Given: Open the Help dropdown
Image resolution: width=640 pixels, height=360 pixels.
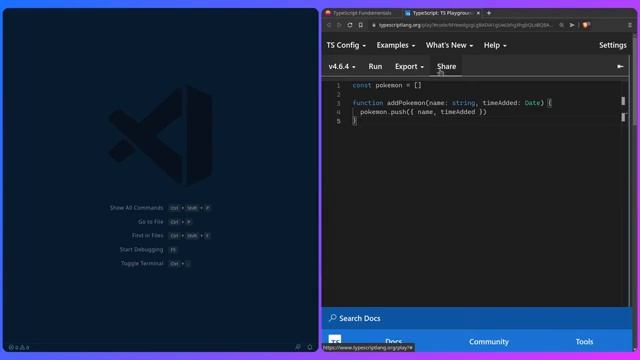Looking at the screenshot, I should click(495, 45).
